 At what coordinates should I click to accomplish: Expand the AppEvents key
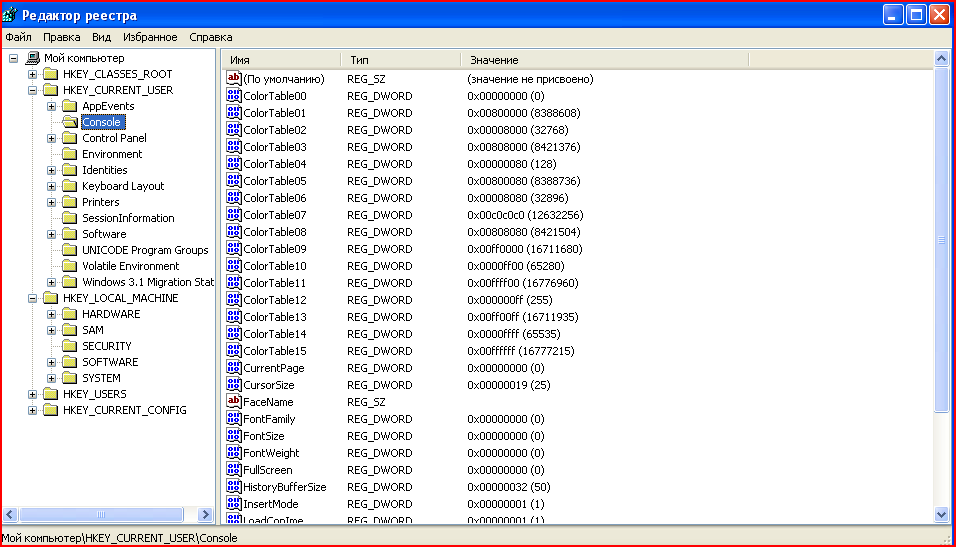click(x=52, y=106)
